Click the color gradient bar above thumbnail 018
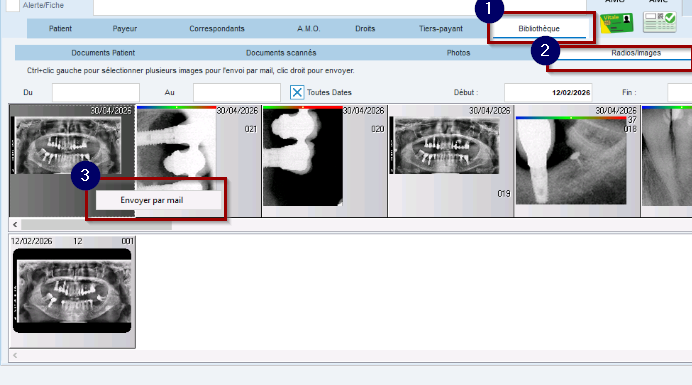The width and height of the screenshot is (692, 385). [571, 118]
